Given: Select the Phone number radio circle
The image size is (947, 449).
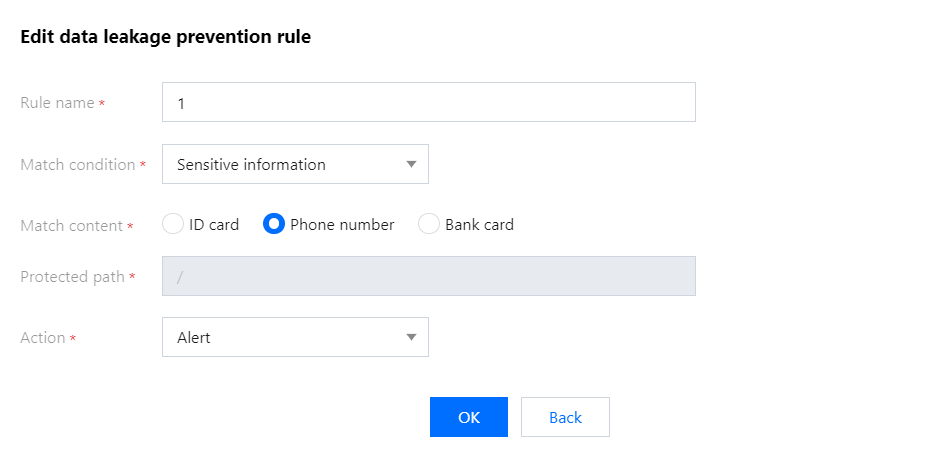Looking at the screenshot, I should pyautogui.click(x=274, y=224).
